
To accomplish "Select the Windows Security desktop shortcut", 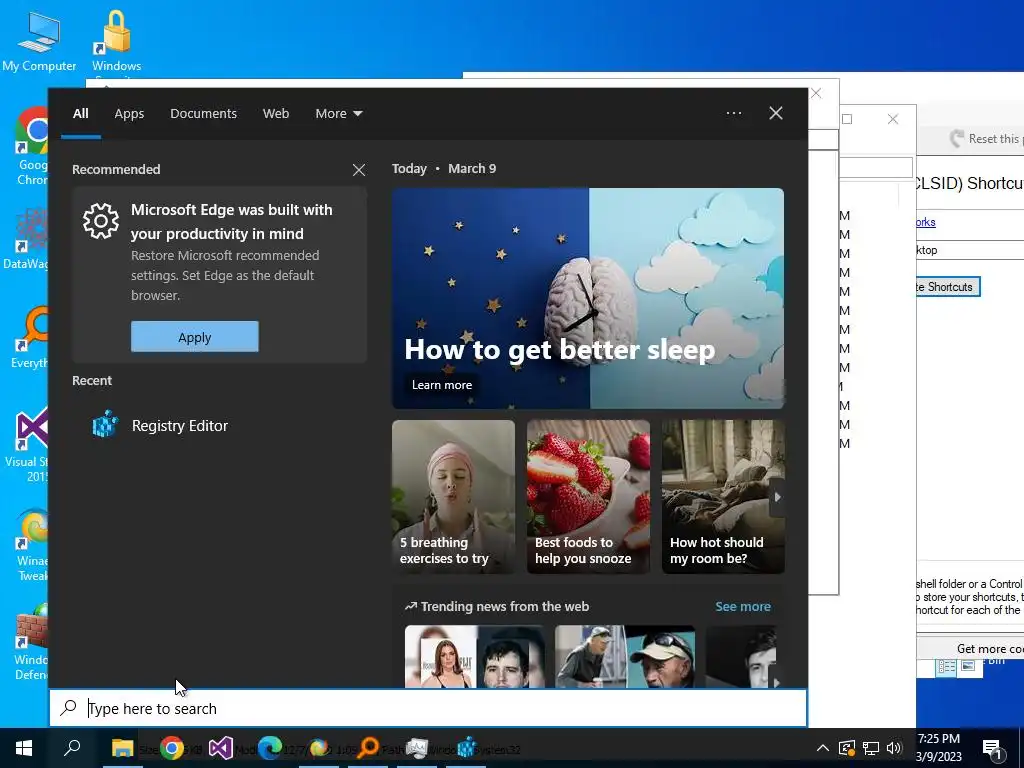I will tap(116, 41).
